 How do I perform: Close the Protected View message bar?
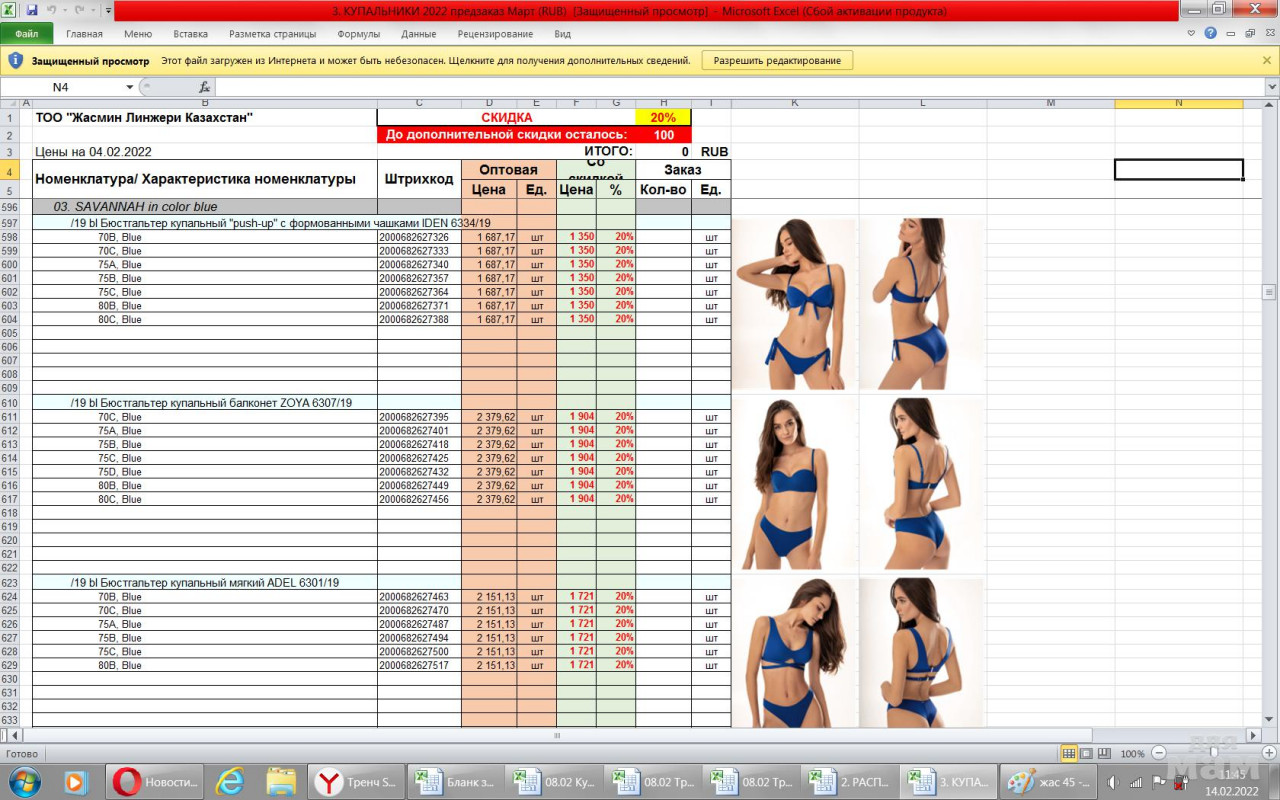click(x=1267, y=61)
